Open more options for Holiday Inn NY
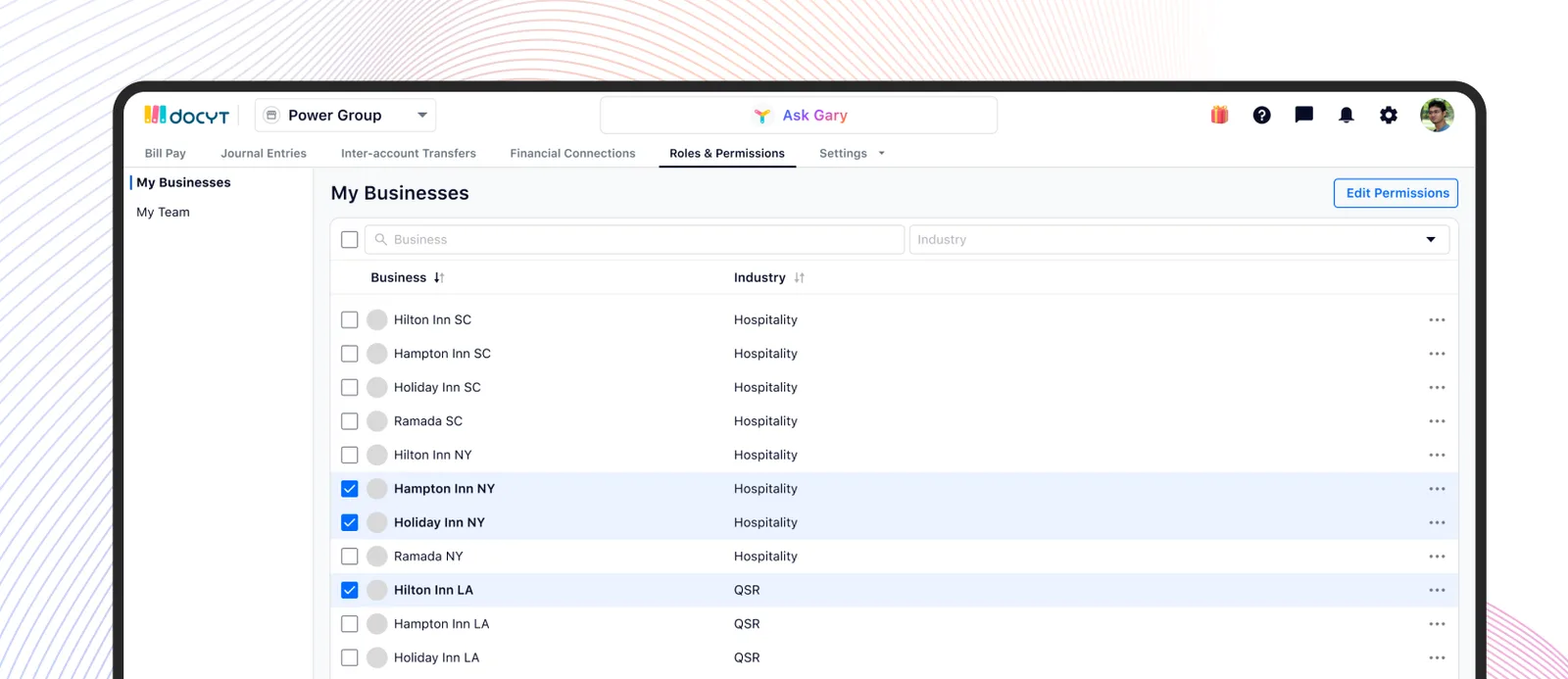 (x=1437, y=523)
